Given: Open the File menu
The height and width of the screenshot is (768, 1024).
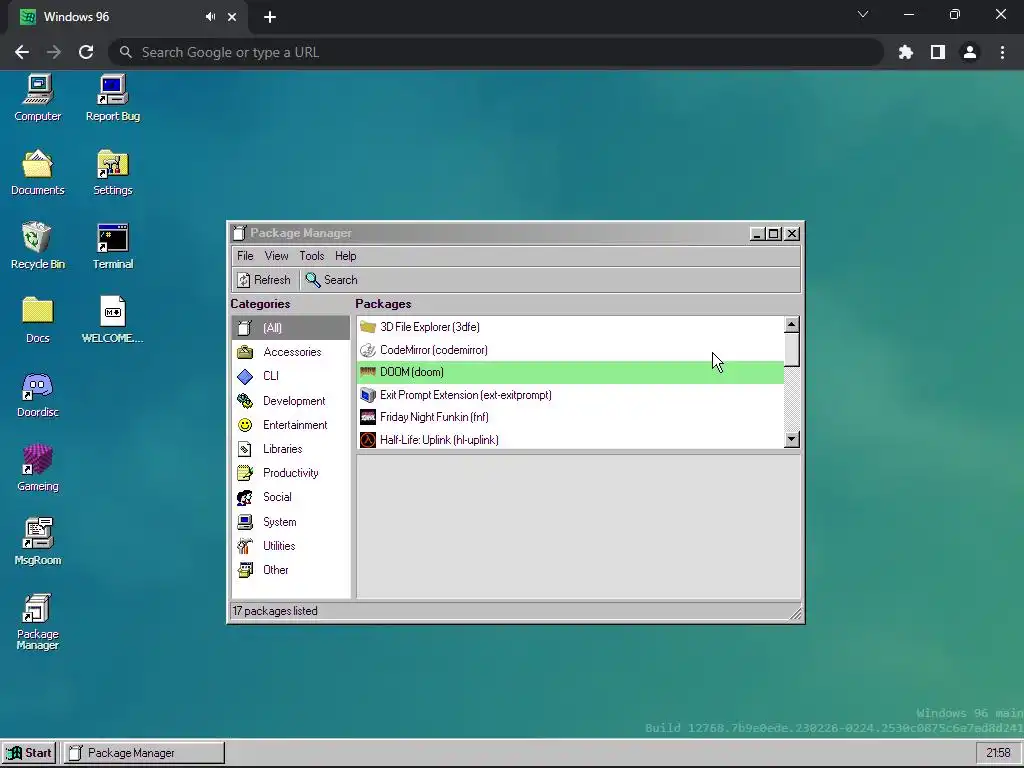Looking at the screenshot, I should [245, 256].
